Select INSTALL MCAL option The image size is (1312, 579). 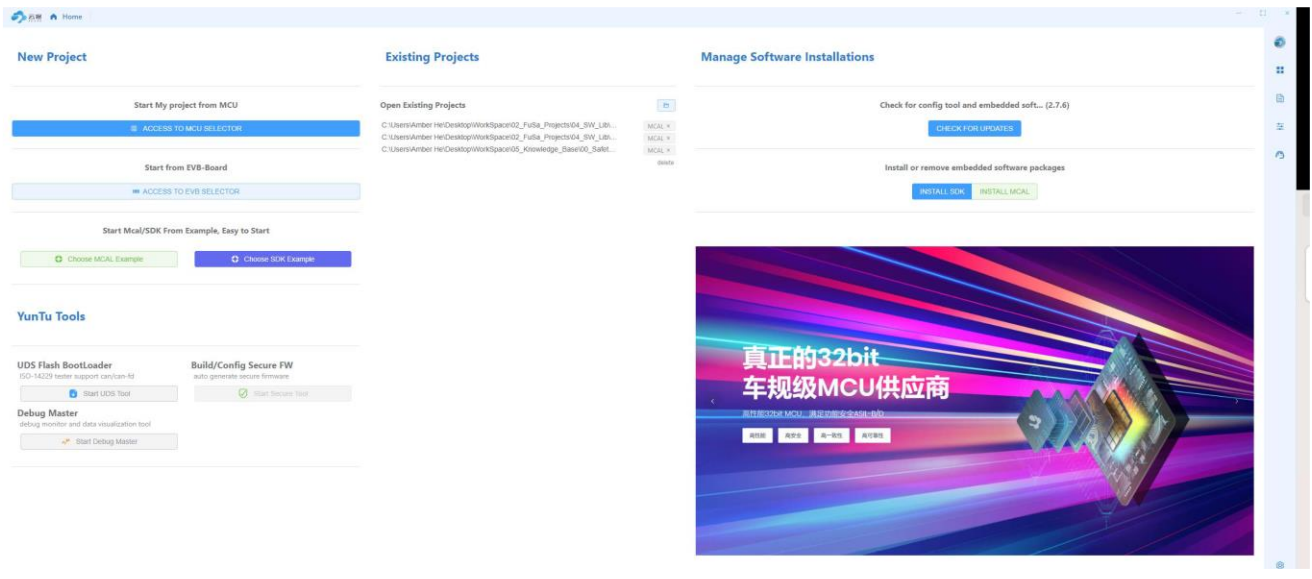point(1005,191)
